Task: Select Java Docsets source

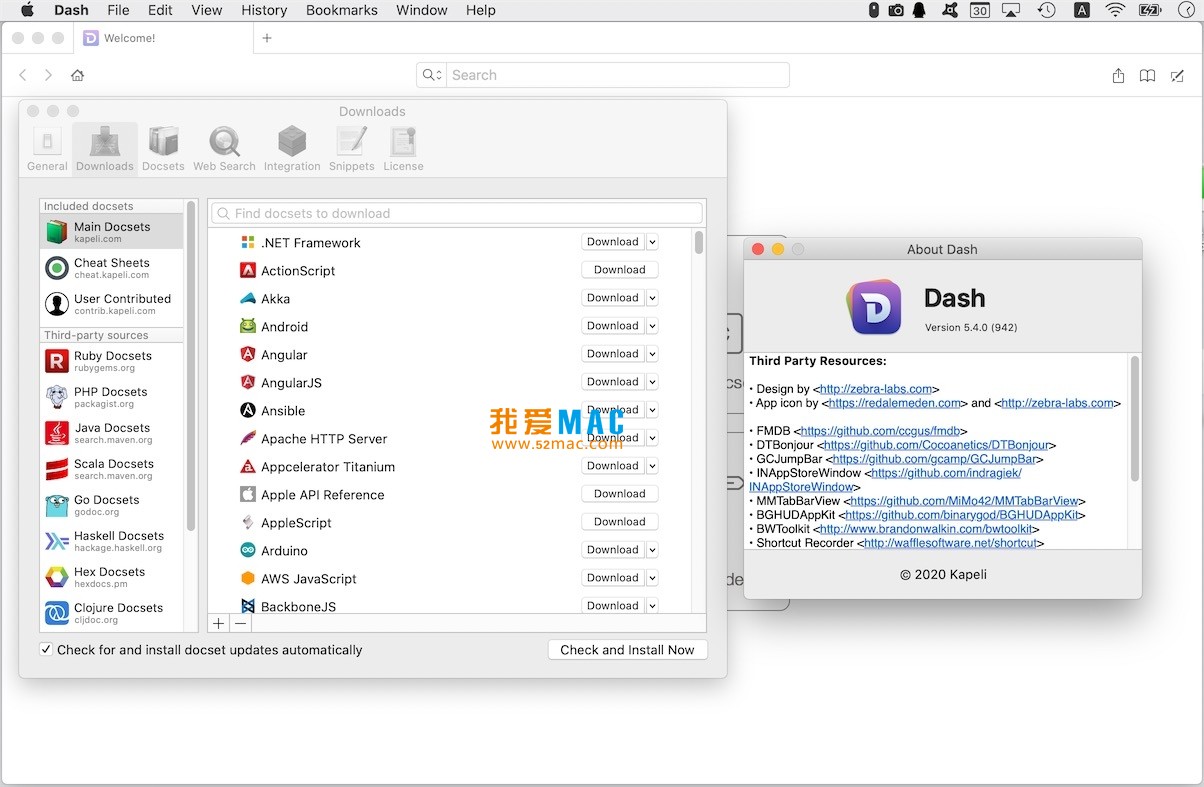Action: (112, 433)
